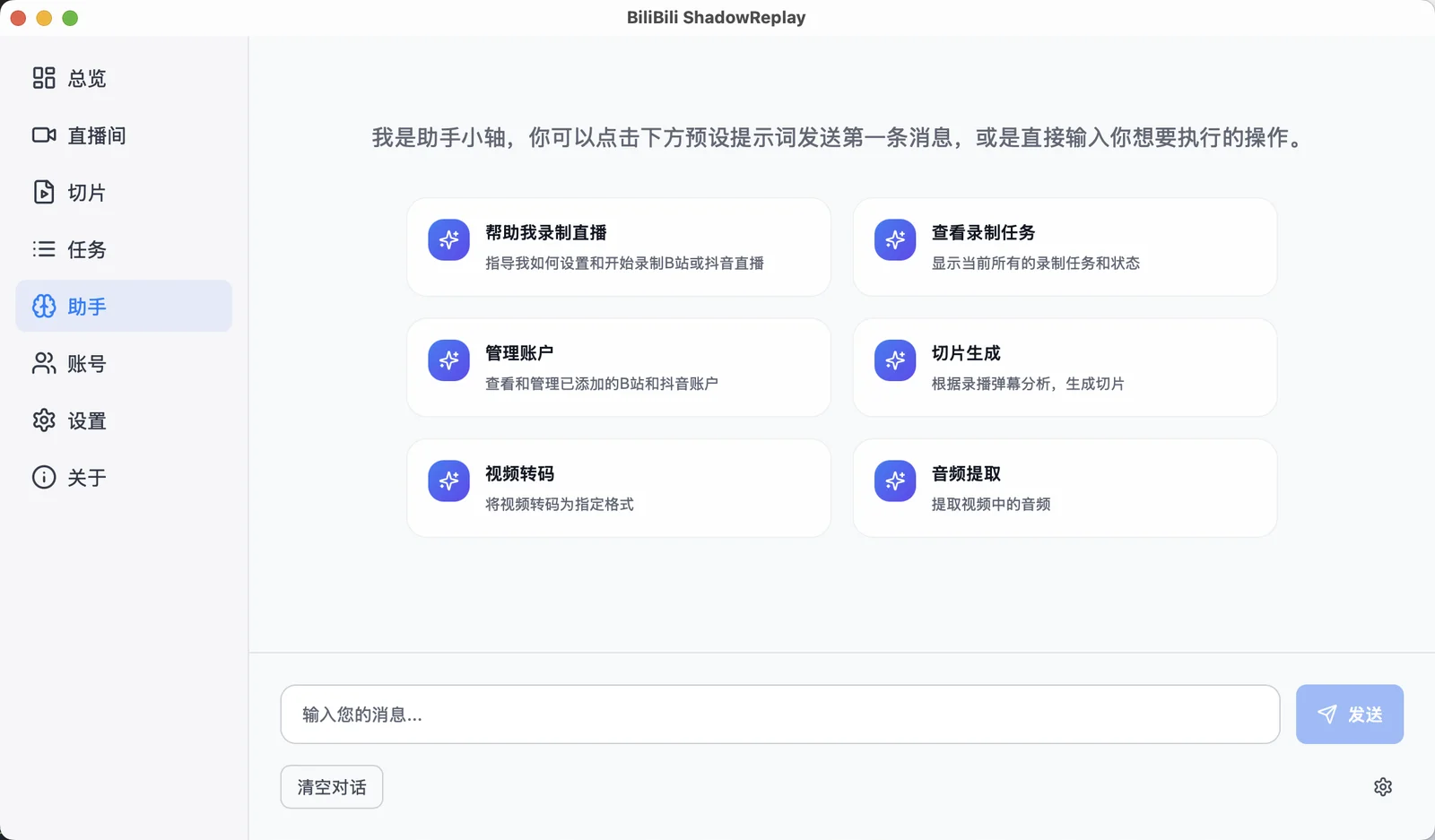This screenshot has height=840, width=1435.
Task: Click the 直播间 camera icon in sidebar
Action: pyautogui.click(x=44, y=135)
